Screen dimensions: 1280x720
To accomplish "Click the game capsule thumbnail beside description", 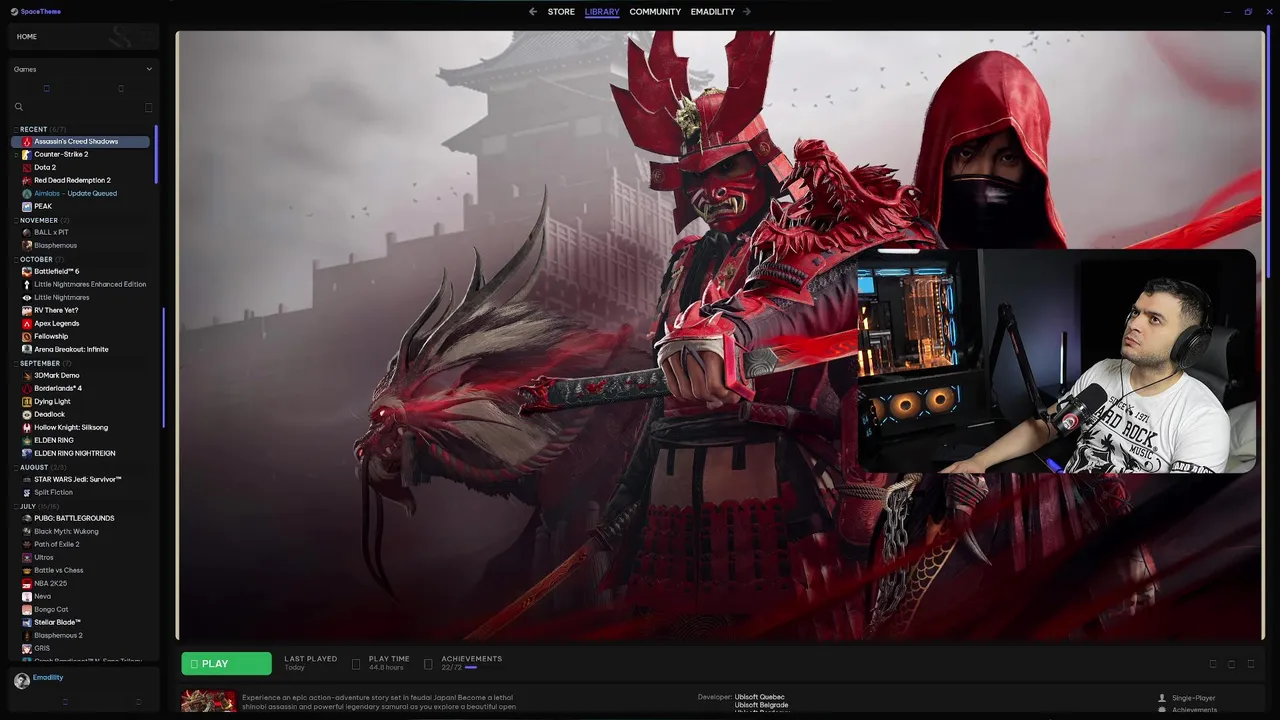I will 209,701.
